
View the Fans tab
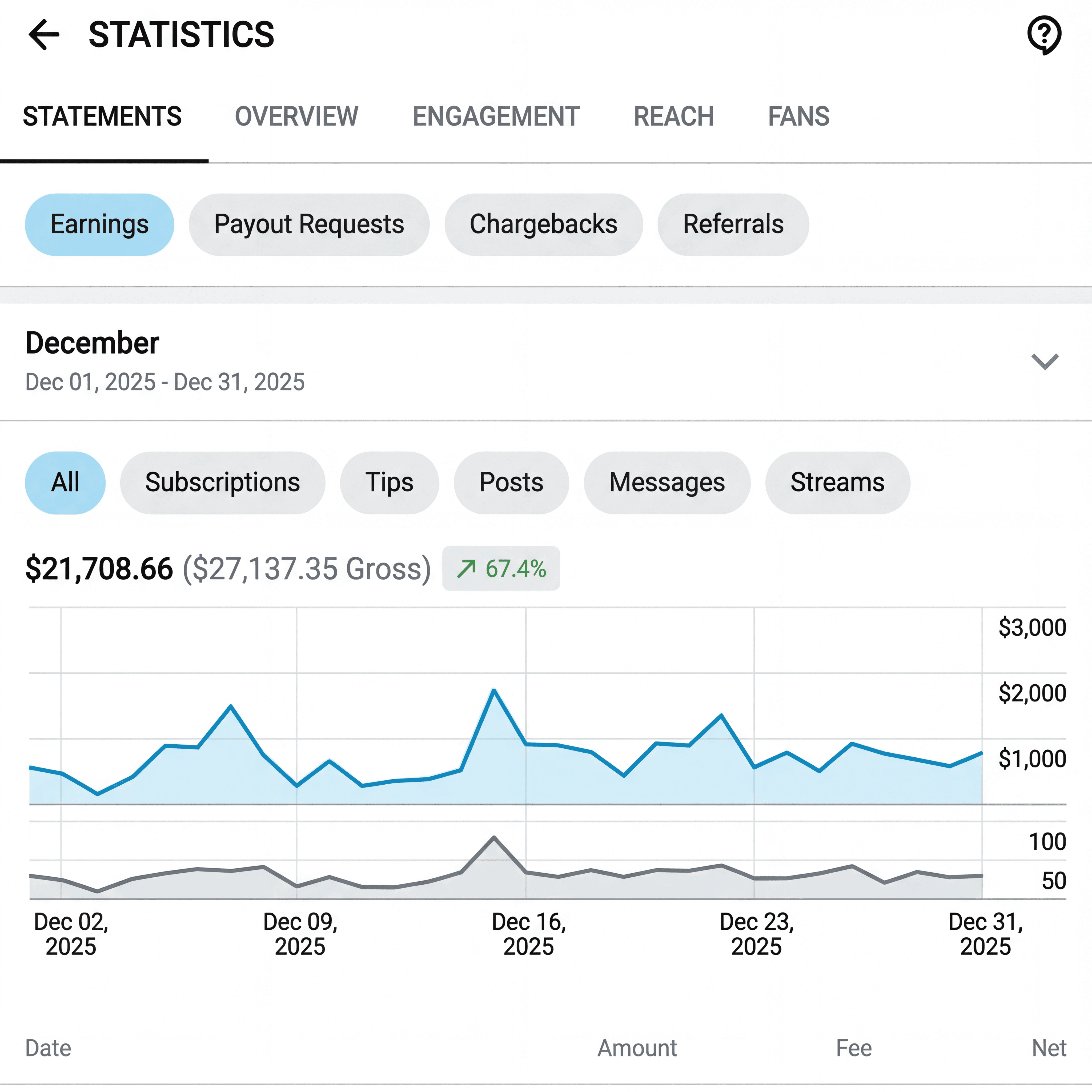[x=798, y=117]
